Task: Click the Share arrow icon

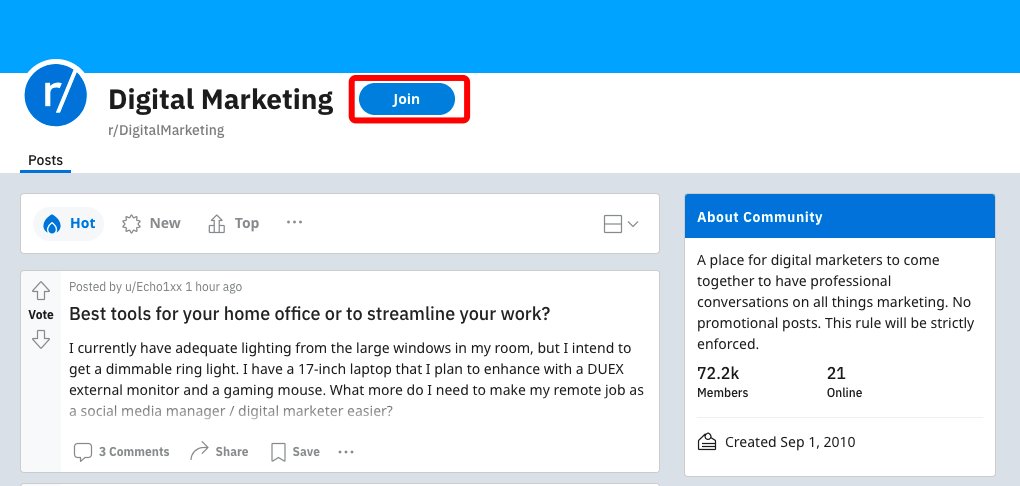Action: coord(200,452)
